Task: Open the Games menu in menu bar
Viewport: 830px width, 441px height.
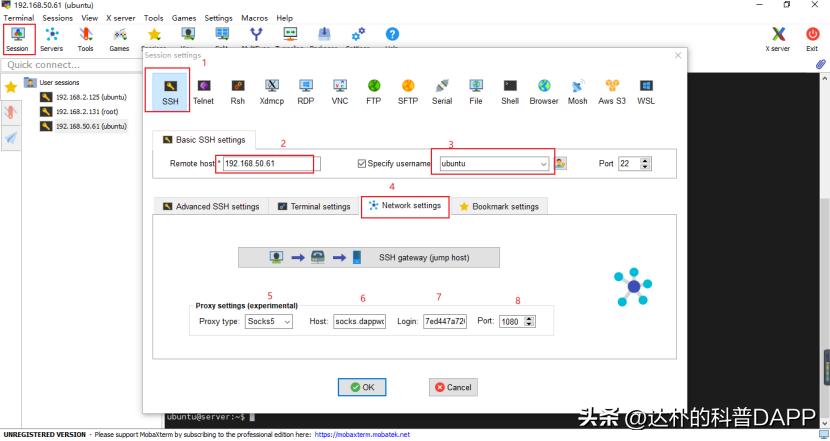Action: (x=184, y=18)
